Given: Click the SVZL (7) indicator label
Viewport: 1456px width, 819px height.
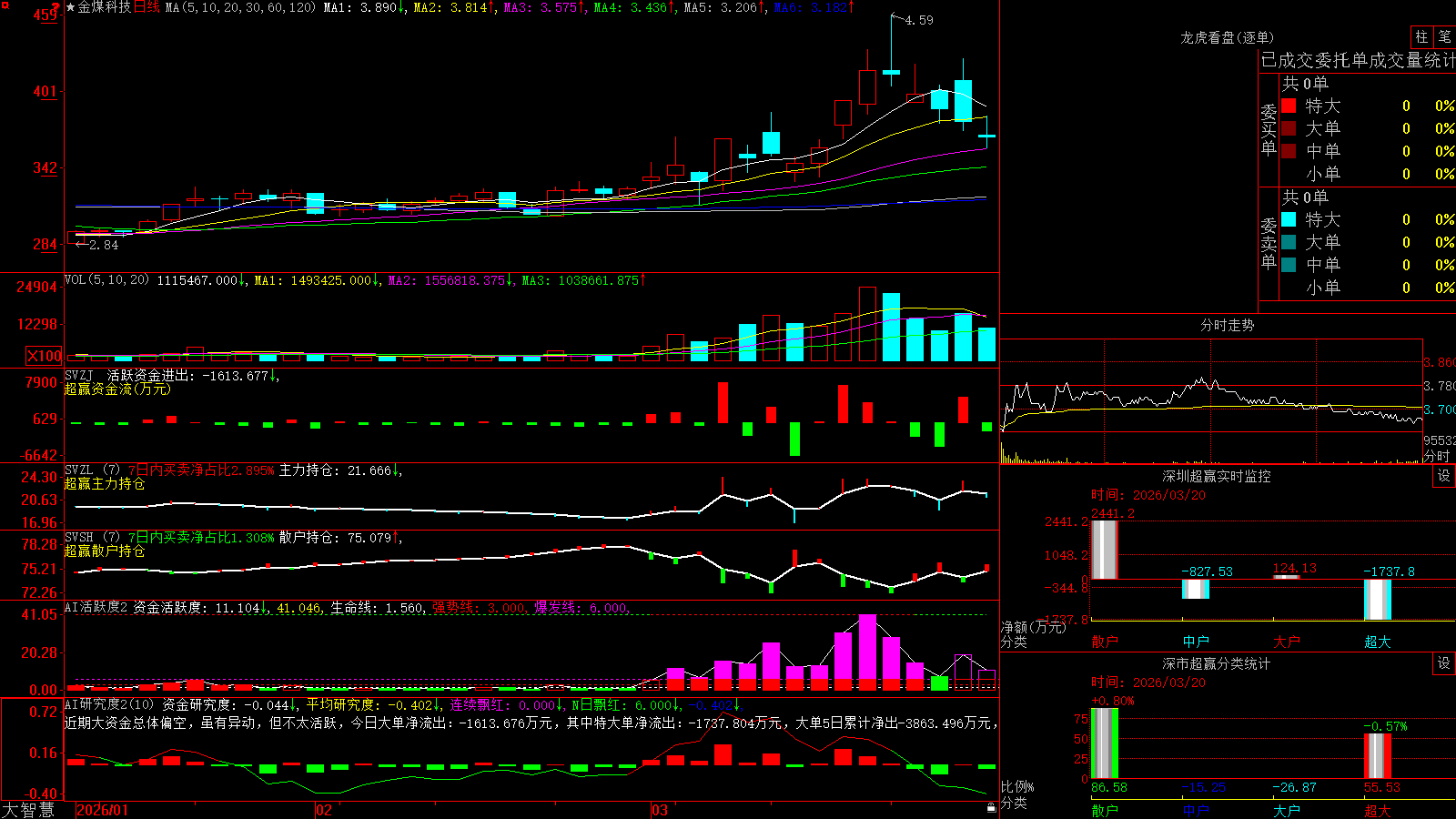Looking at the screenshot, I should [92, 470].
